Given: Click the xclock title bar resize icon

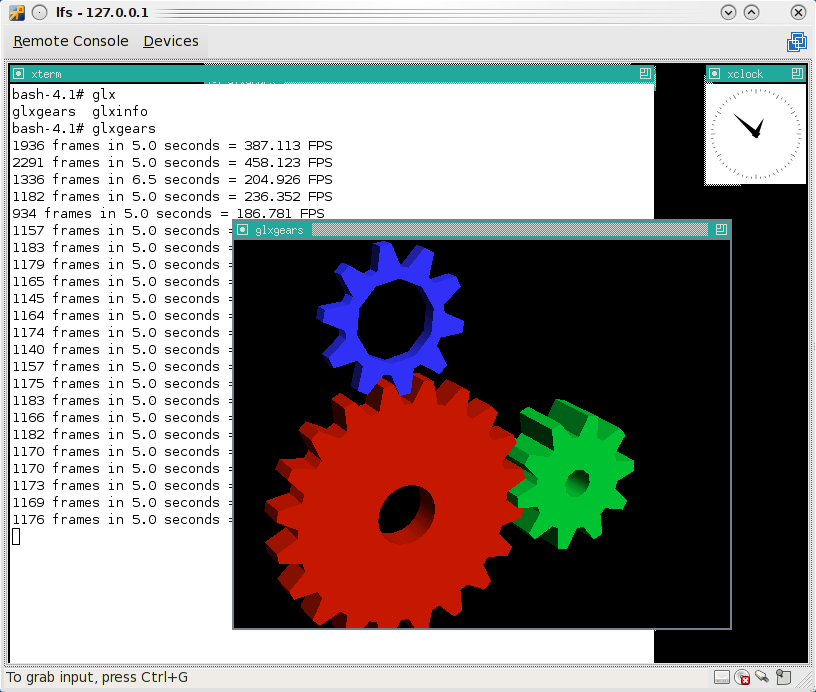Looking at the screenshot, I should click(x=796, y=73).
